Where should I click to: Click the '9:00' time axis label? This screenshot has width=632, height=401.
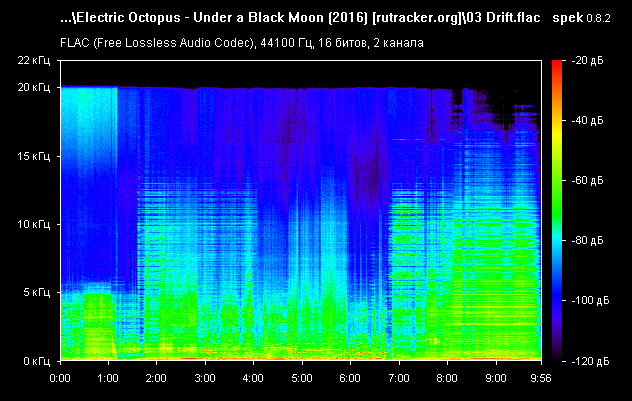(x=495, y=378)
